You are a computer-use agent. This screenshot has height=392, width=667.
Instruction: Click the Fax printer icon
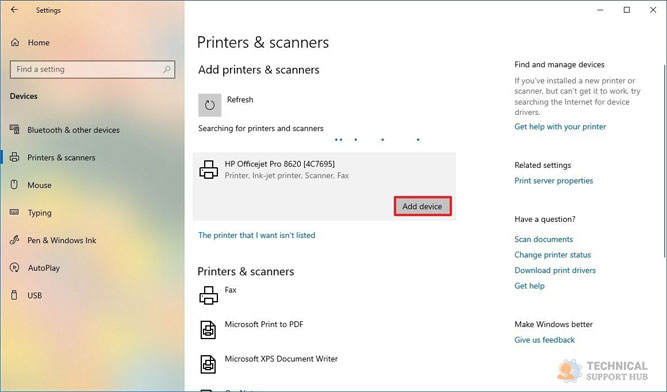click(x=208, y=295)
